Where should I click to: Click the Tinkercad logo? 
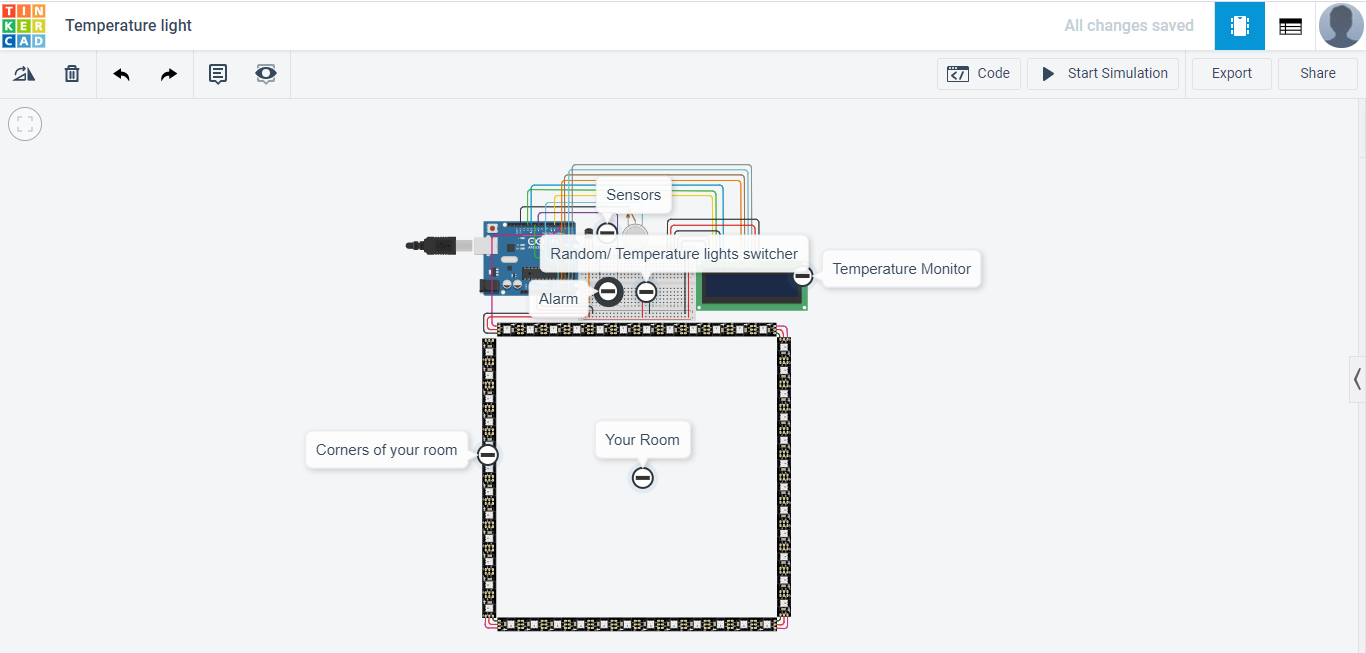tap(23, 25)
